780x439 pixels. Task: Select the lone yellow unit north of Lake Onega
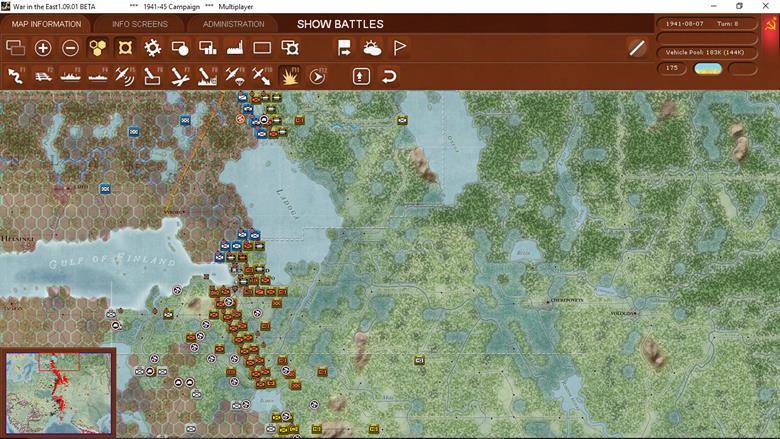tap(402, 120)
